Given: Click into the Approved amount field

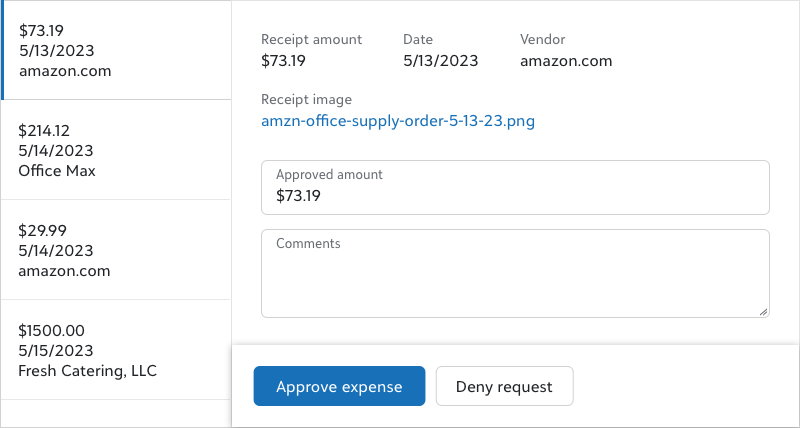Looking at the screenshot, I should tap(515, 196).
